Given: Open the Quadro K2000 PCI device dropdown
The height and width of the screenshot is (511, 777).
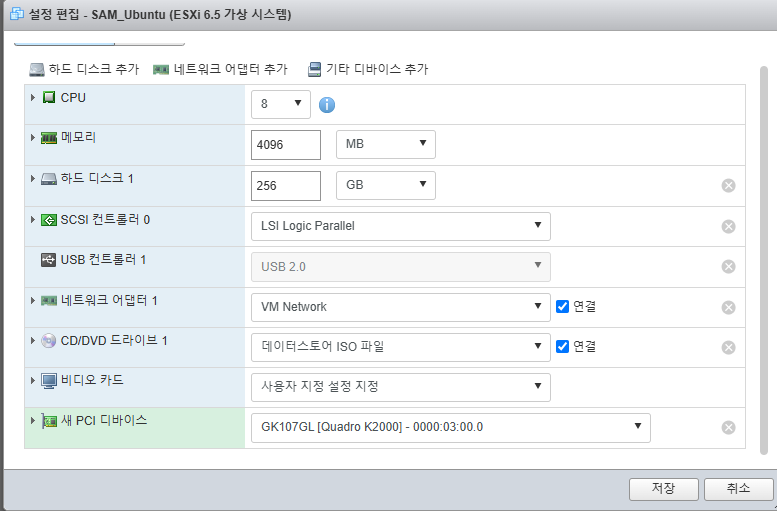Looking at the screenshot, I should pyautogui.click(x=450, y=427).
